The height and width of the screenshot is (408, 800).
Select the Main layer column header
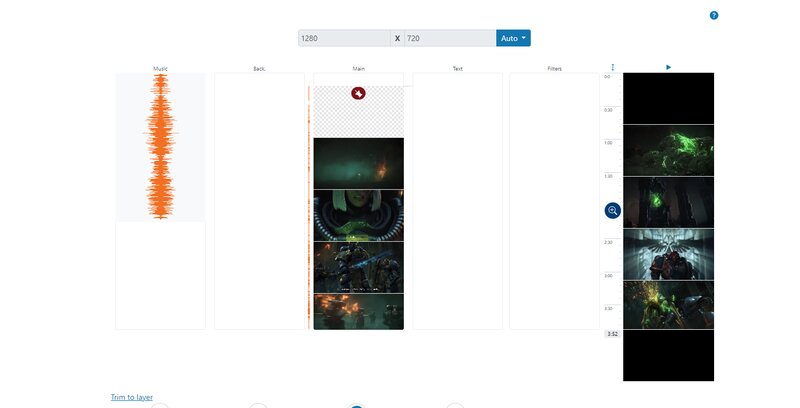(x=358, y=68)
